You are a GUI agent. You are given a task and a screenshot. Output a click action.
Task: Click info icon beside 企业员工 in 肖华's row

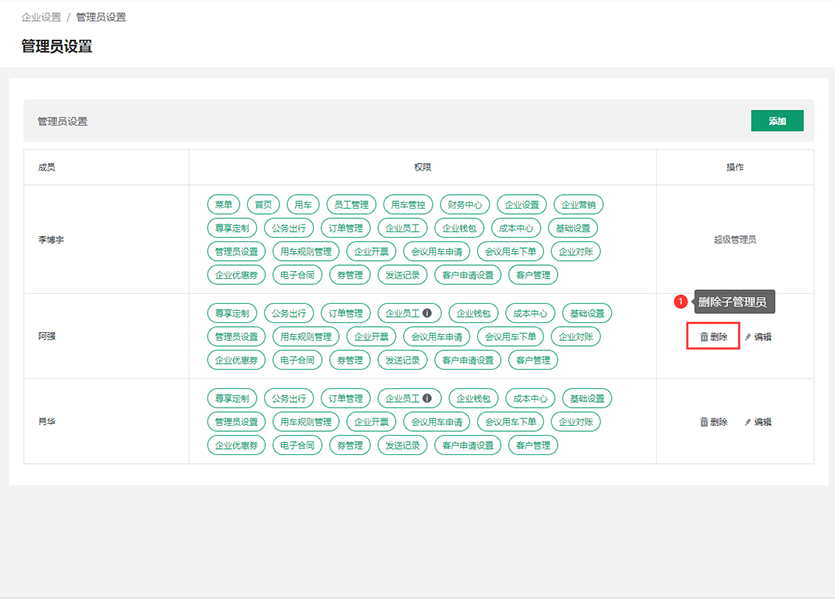tap(427, 398)
